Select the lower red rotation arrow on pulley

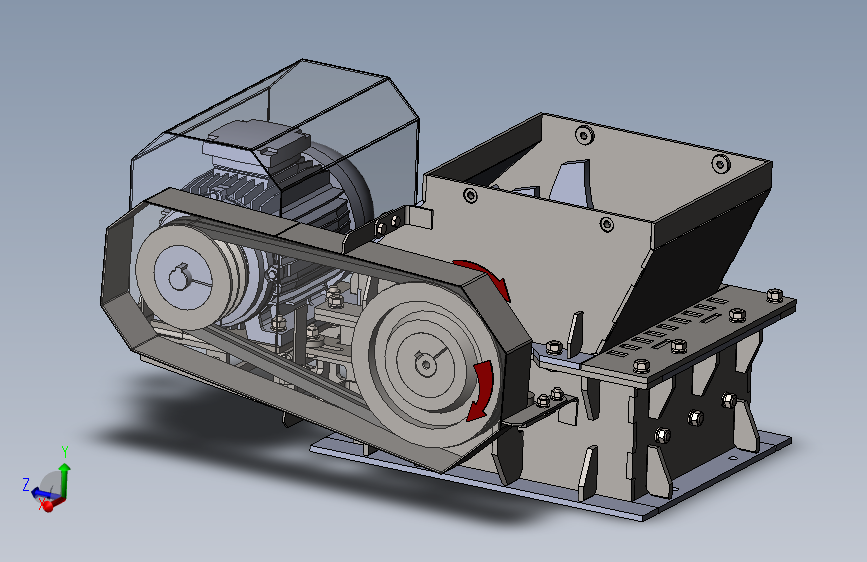[x=480, y=391]
